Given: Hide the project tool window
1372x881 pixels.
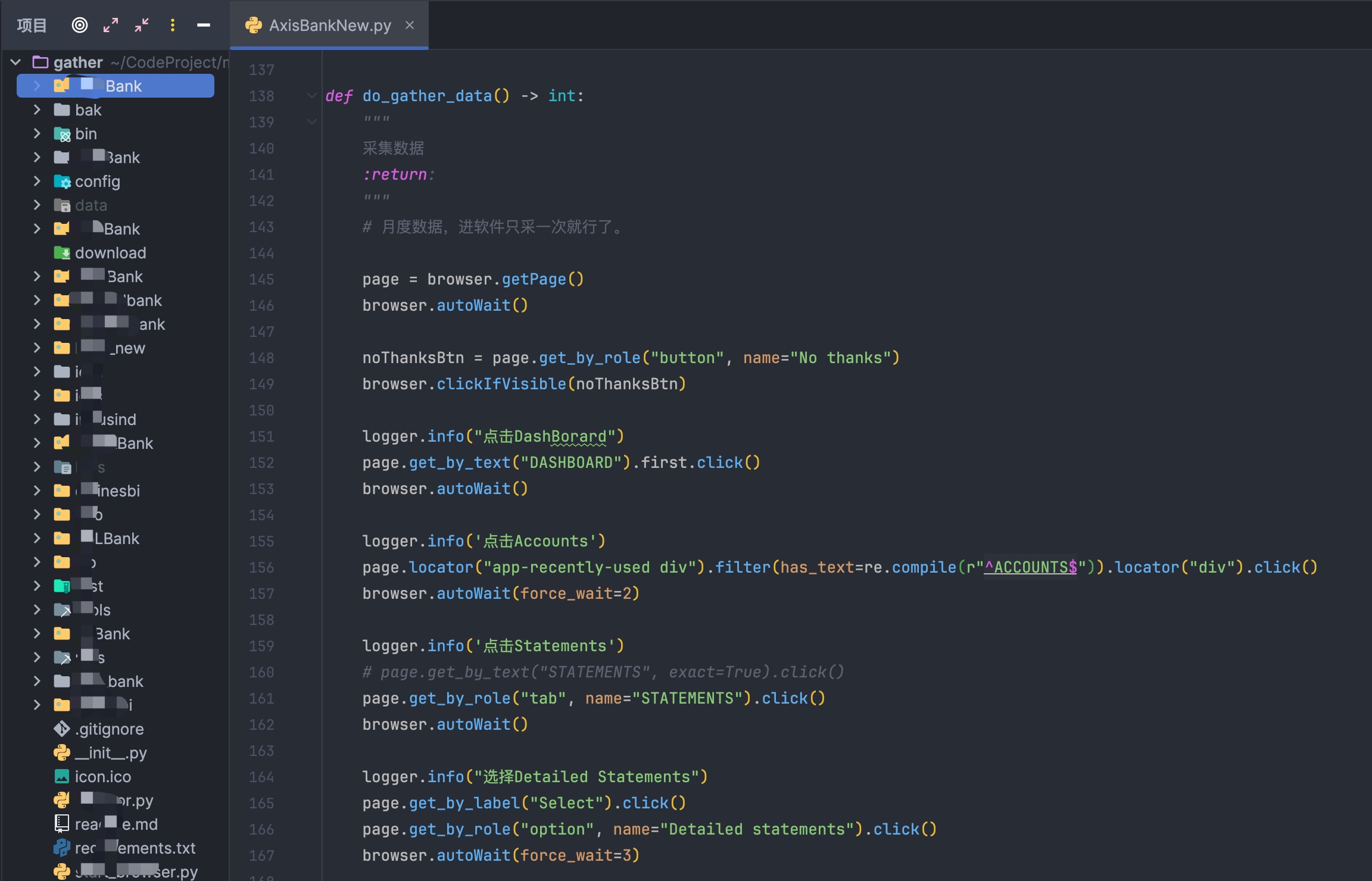Looking at the screenshot, I should coord(204,25).
